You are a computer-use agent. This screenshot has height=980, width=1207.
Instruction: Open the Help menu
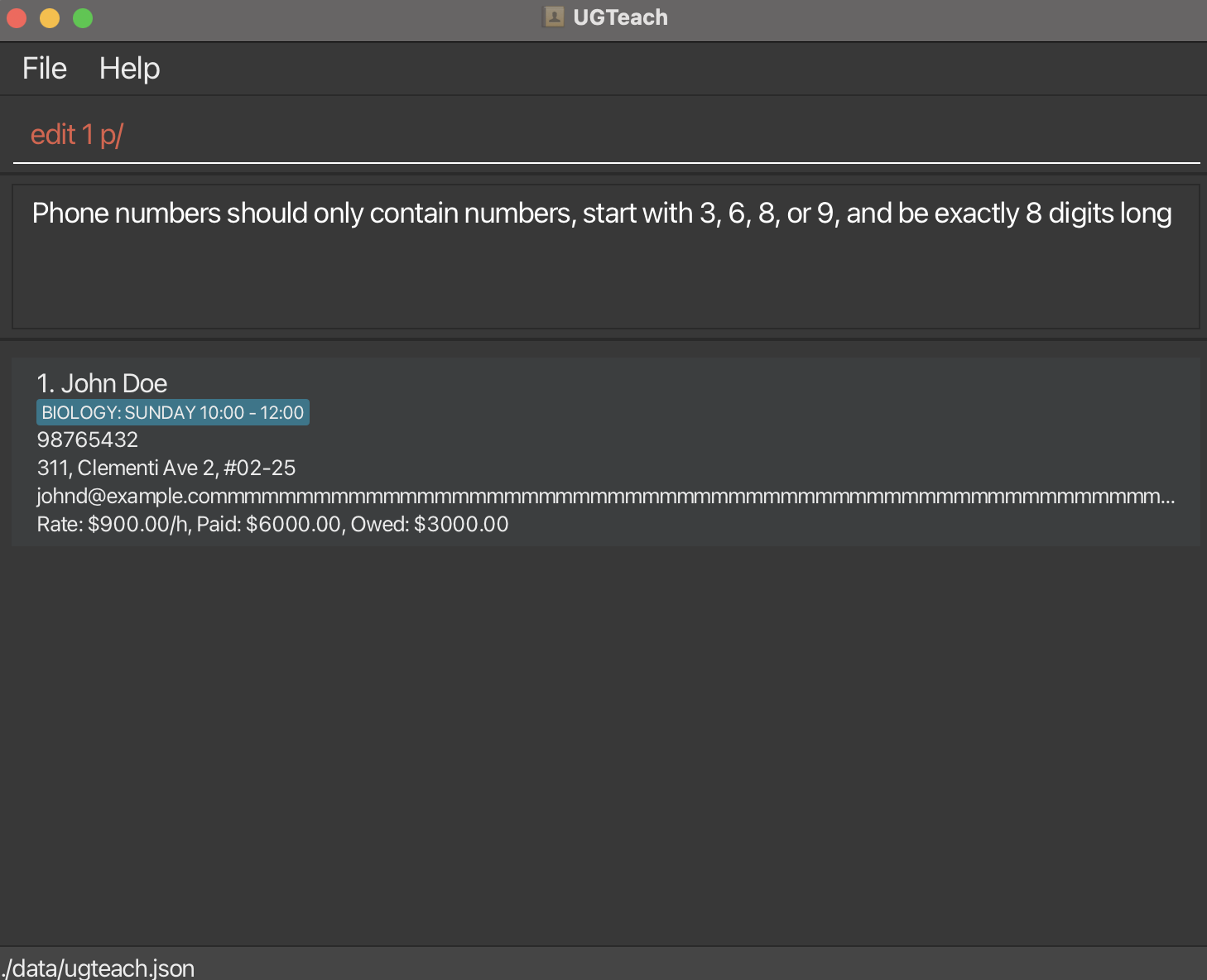(x=129, y=68)
